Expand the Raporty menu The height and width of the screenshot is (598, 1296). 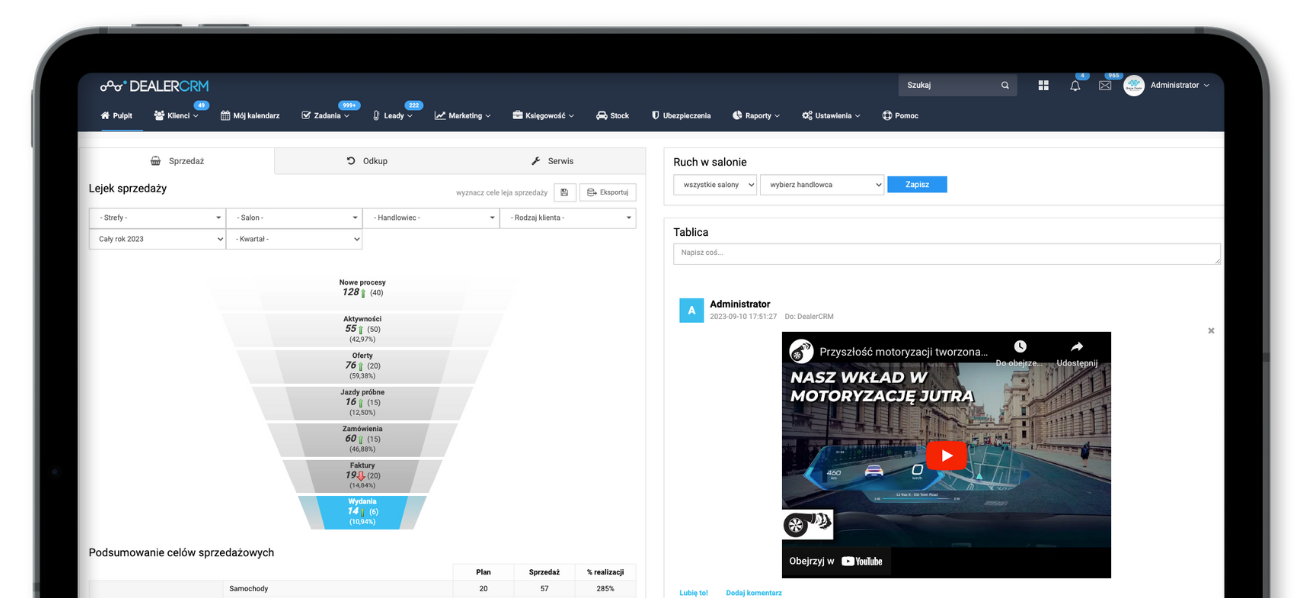756,115
